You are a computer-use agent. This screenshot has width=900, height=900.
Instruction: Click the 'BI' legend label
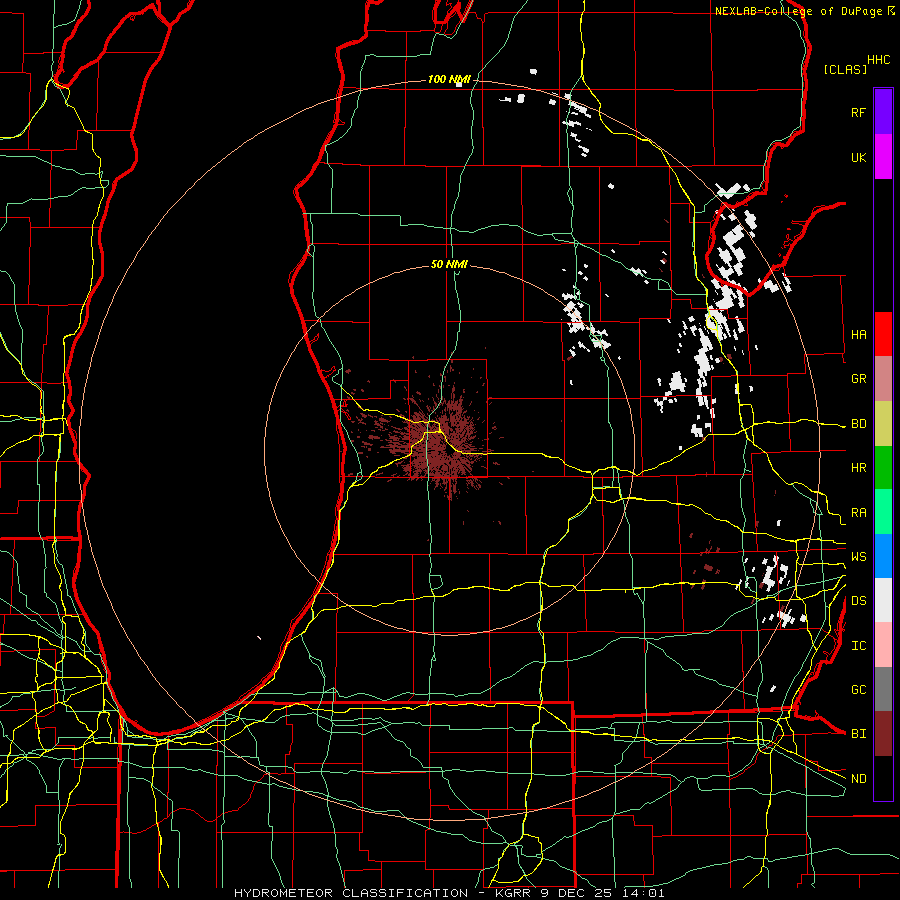coord(859,734)
